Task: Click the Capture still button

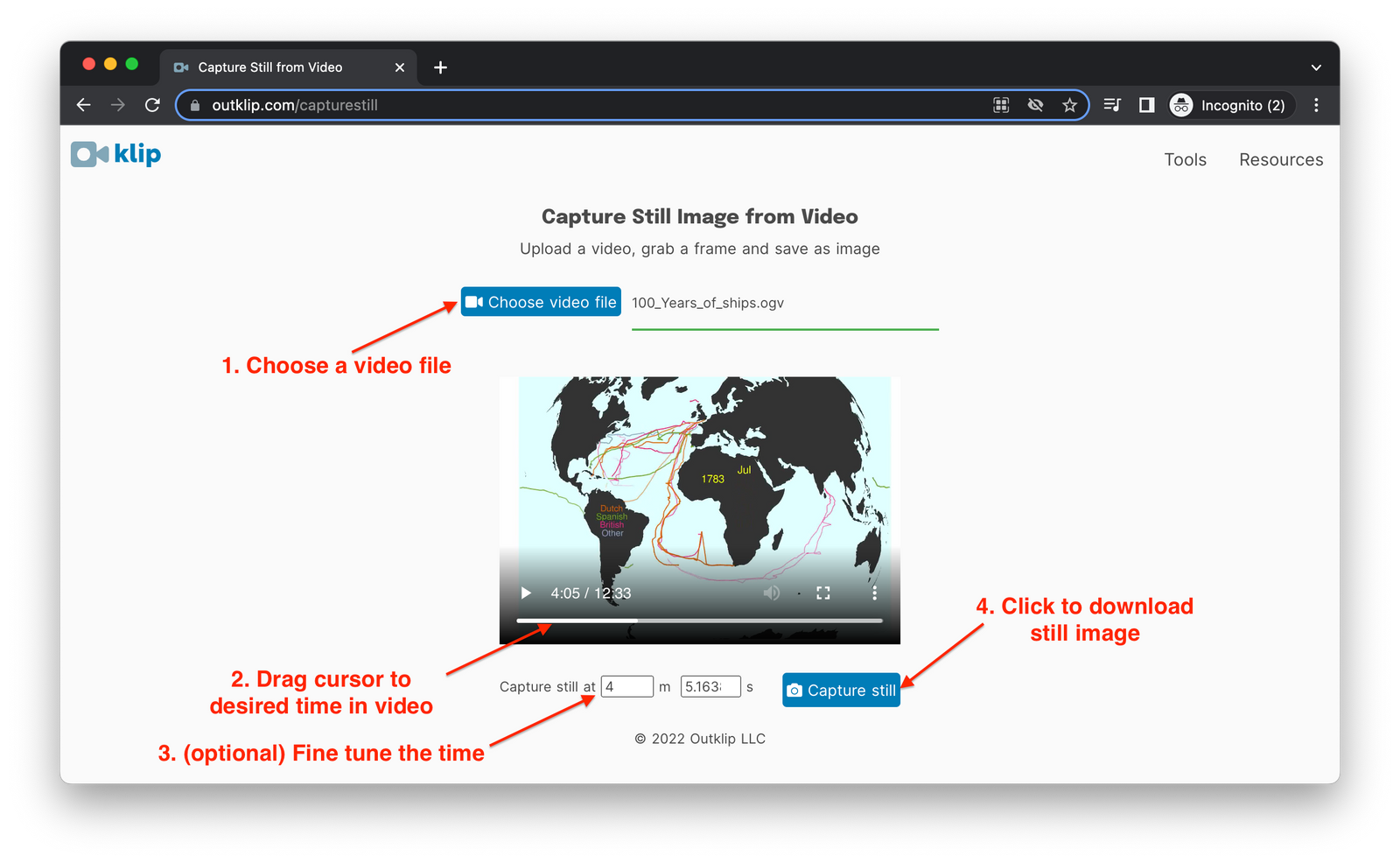Action: (840, 690)
